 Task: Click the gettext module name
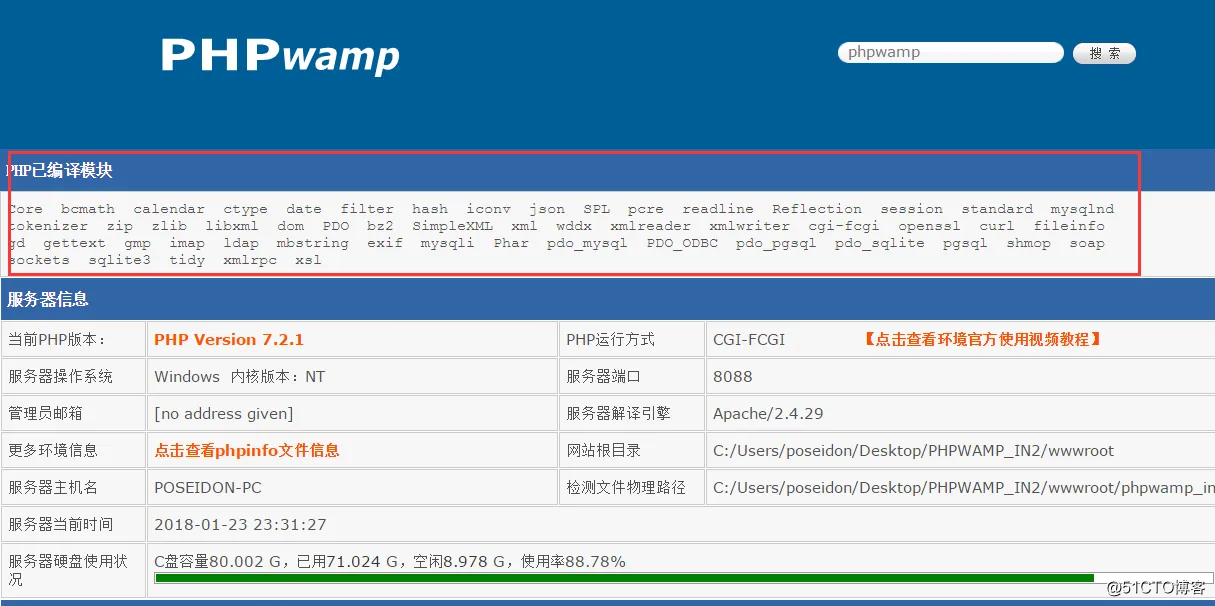click(x=74, y=243)
